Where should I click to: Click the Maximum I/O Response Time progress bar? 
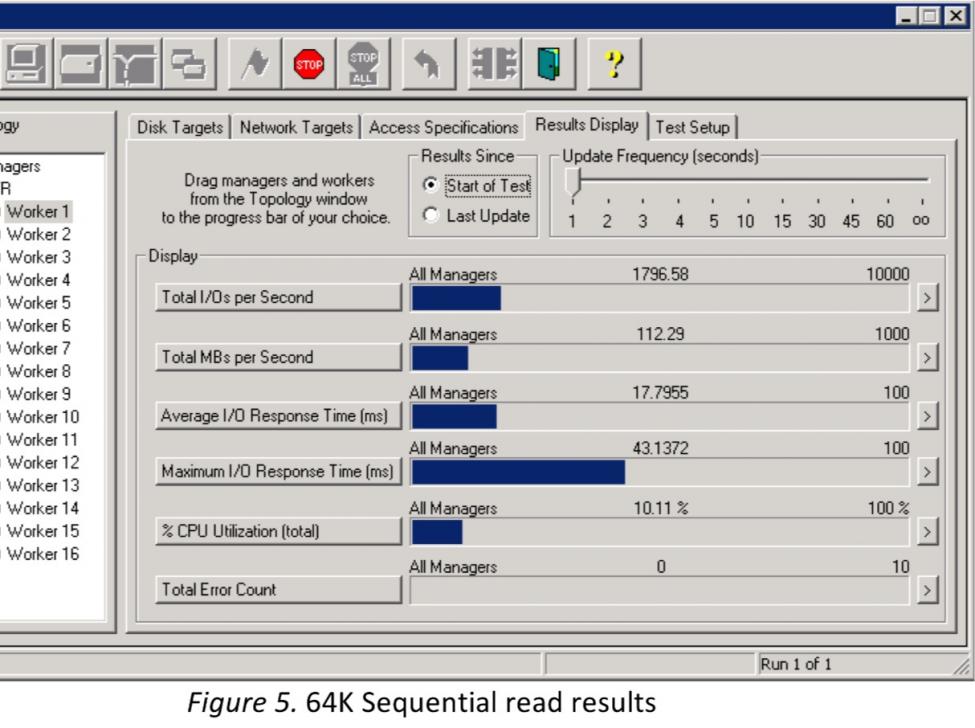coord(660,472)
